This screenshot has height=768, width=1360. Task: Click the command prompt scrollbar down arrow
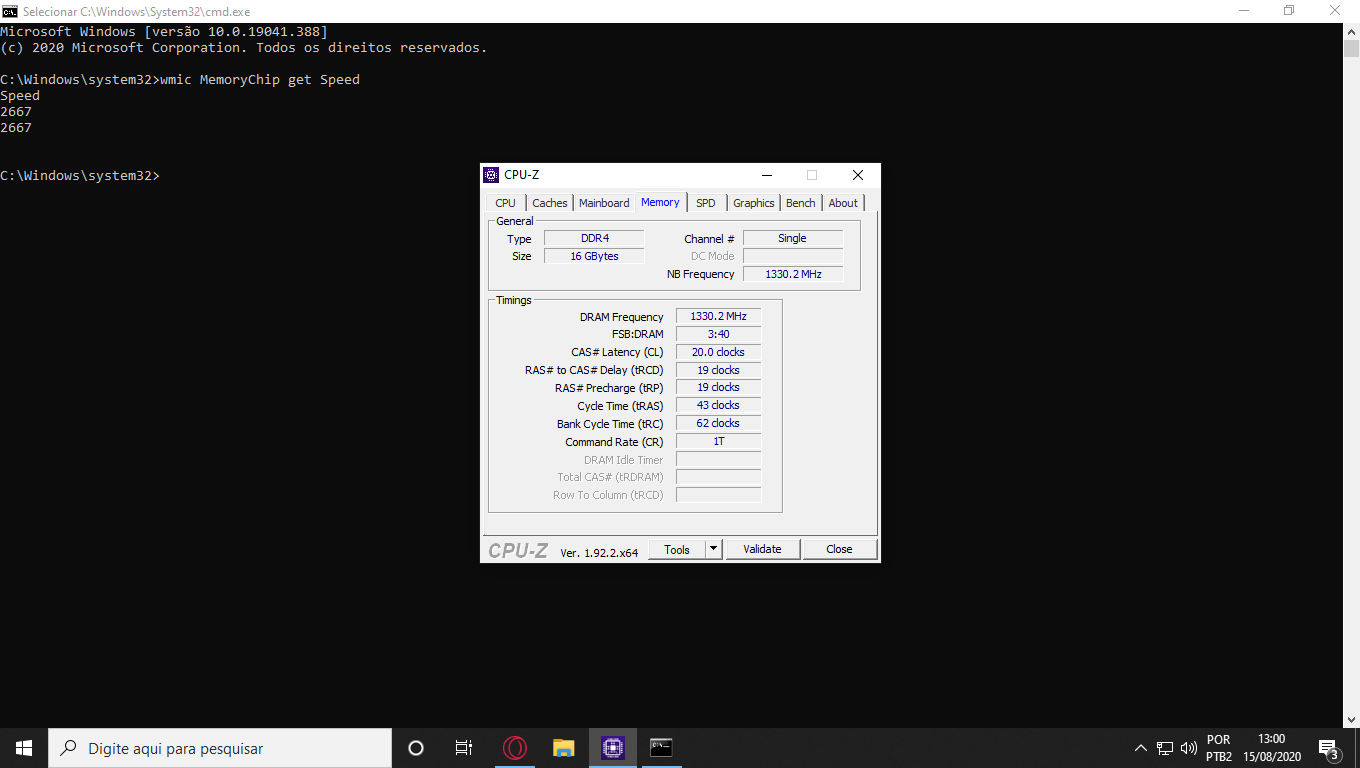click(1351, 719)
